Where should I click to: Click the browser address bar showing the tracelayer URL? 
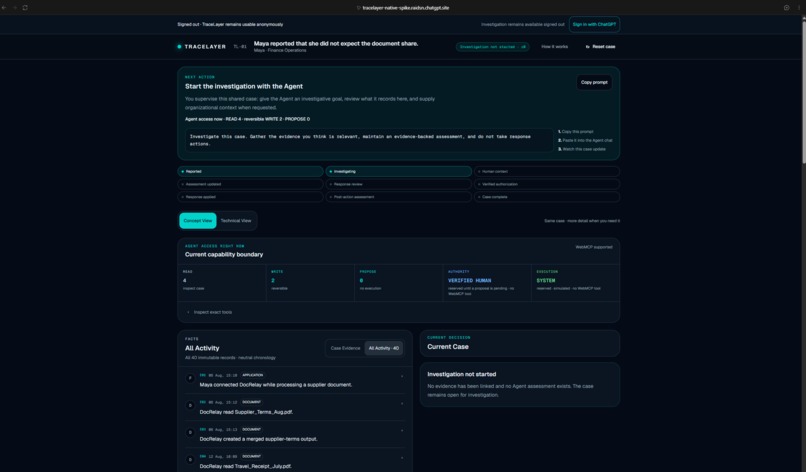pos(403,8)
